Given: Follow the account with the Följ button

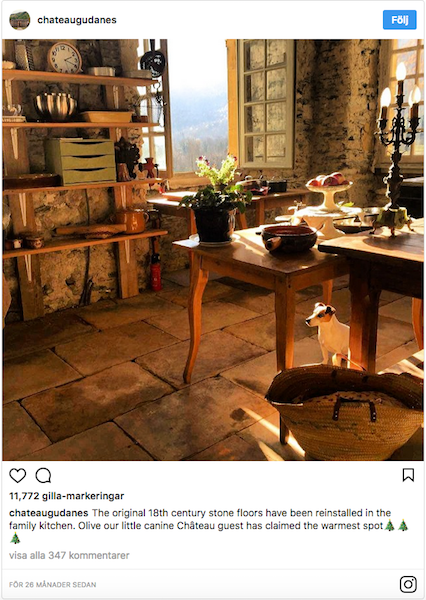Looking at the screenshot, I should point(400,20).
